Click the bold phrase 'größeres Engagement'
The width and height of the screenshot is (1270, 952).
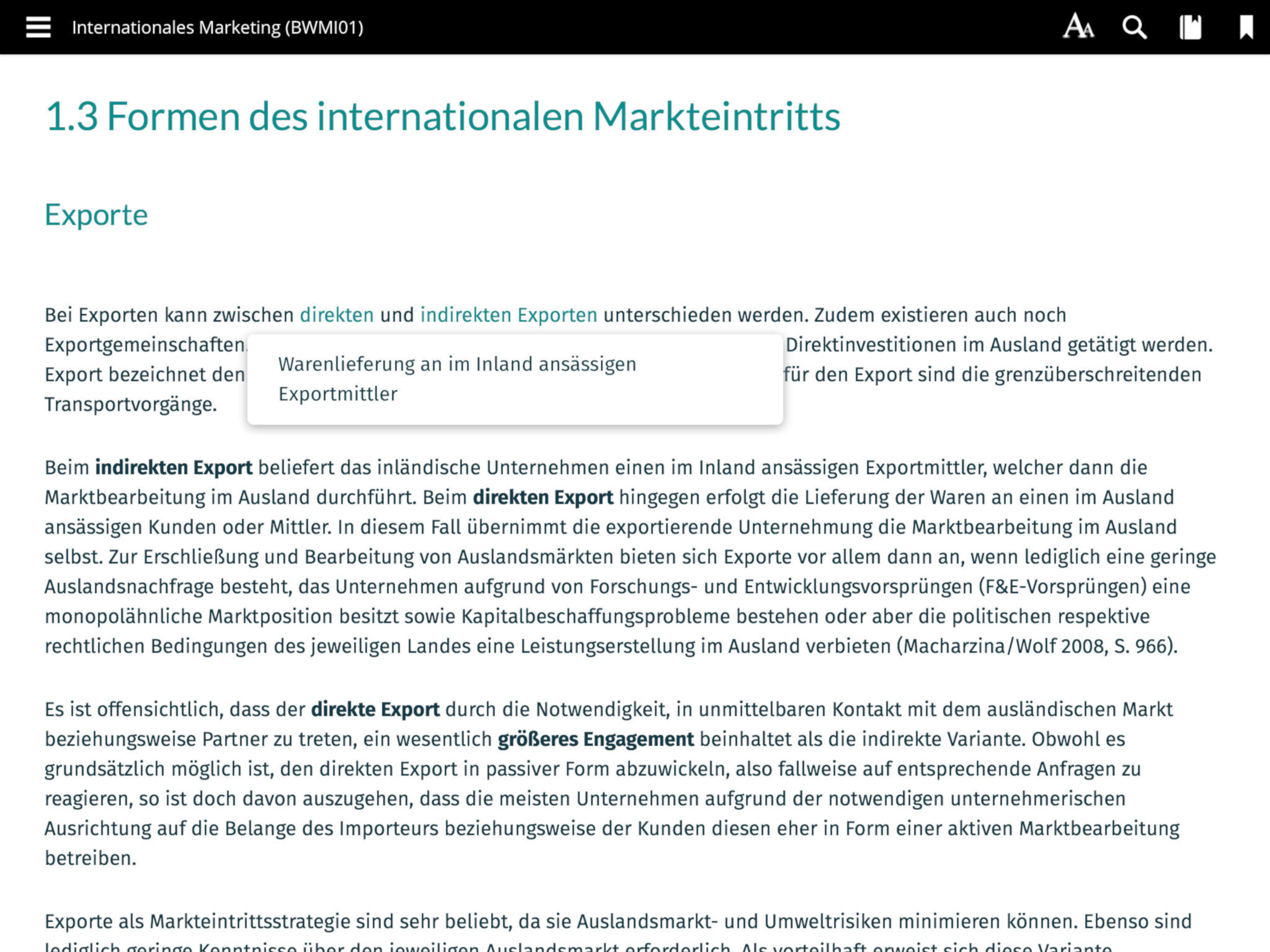[595, 740]
